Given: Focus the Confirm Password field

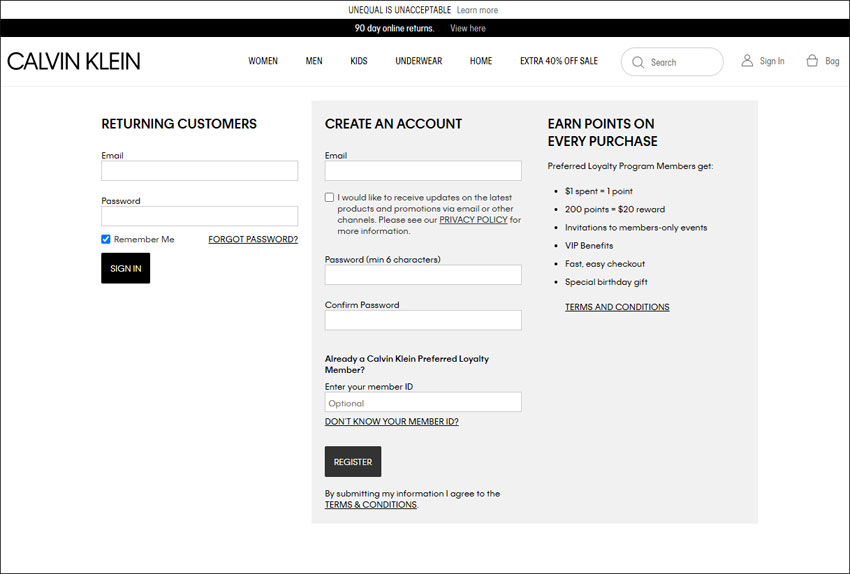Looking at the screenshot, I should (x=423, y=320).
